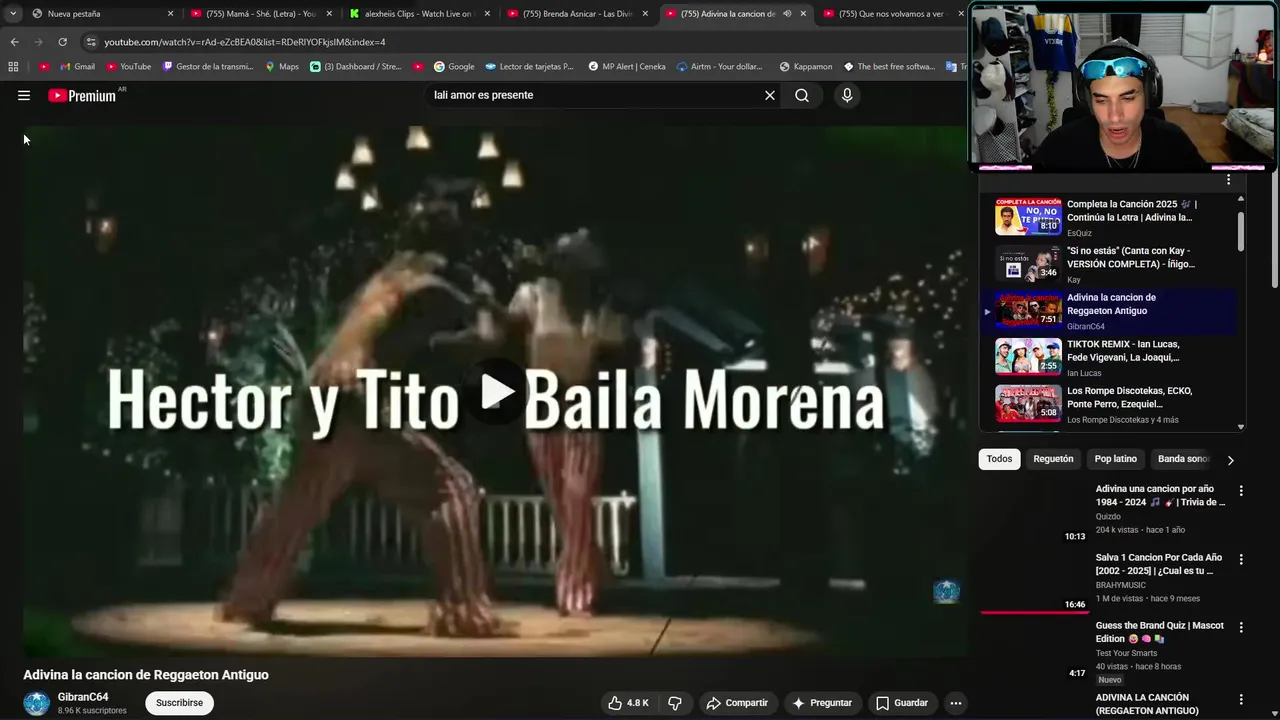Switch to the Mamá - Shé (Letra) tab
The width and height of the screenshot is (1280, 720).
[x=261, y=14]
